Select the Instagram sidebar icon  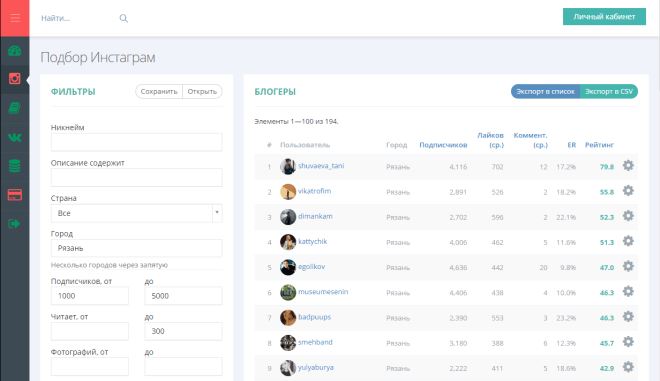pyautogui.click(x=15, y=78)
